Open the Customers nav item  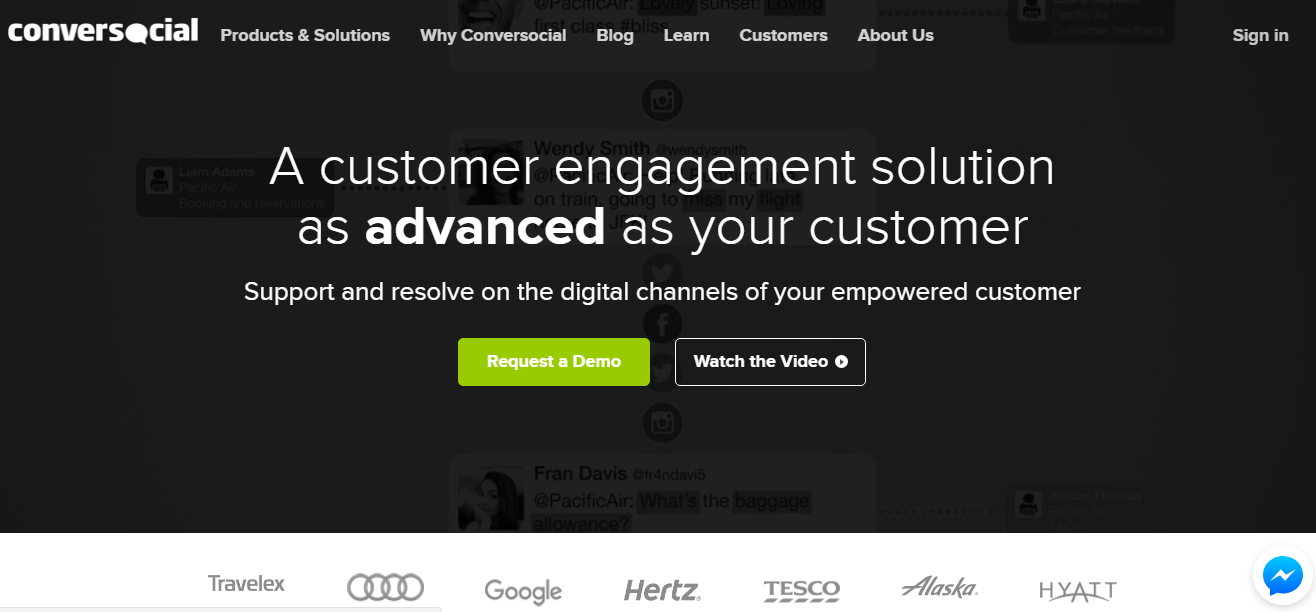click(x=783, y=35)
